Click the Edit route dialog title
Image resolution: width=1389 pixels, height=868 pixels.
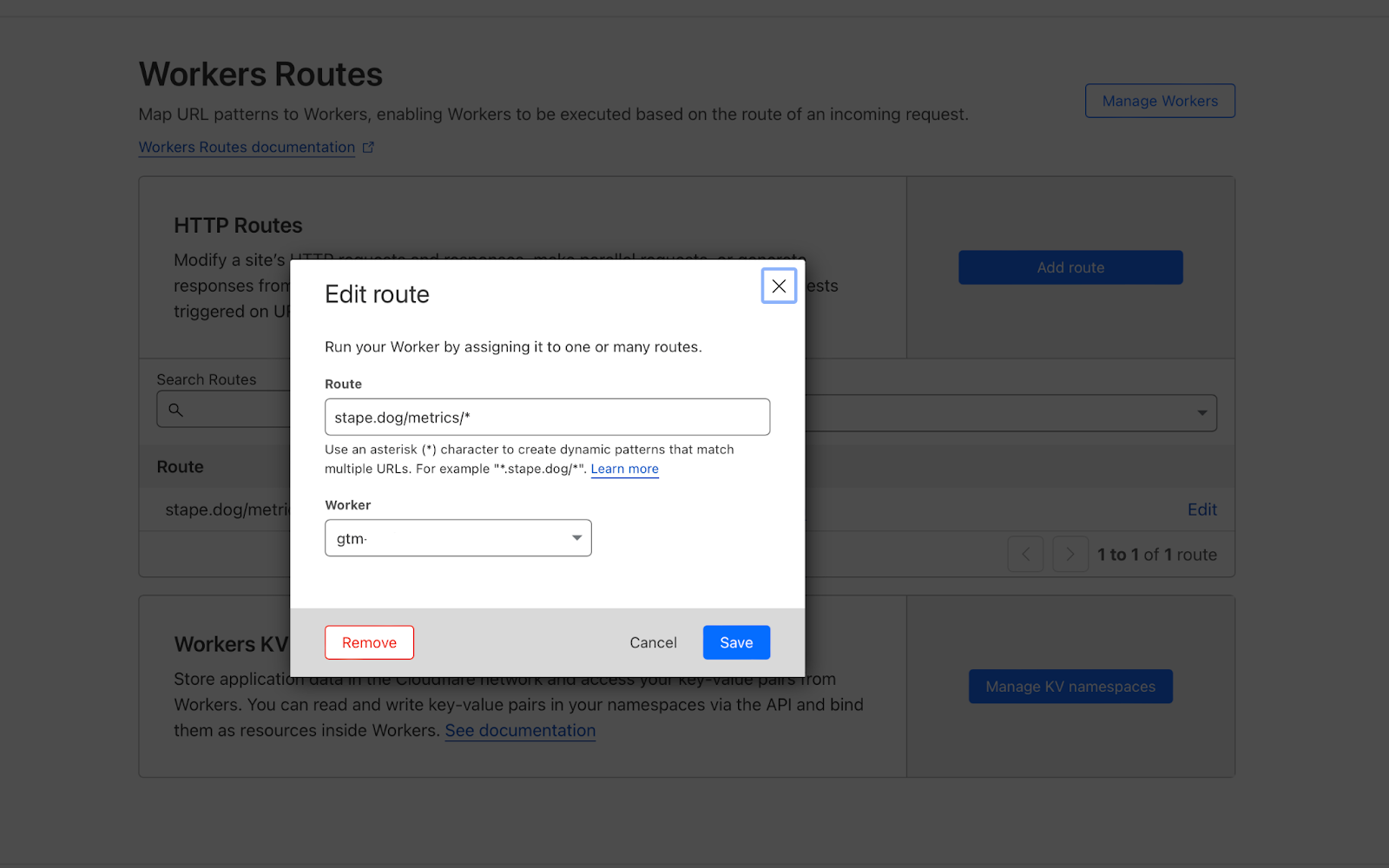[x=377, y=294]
